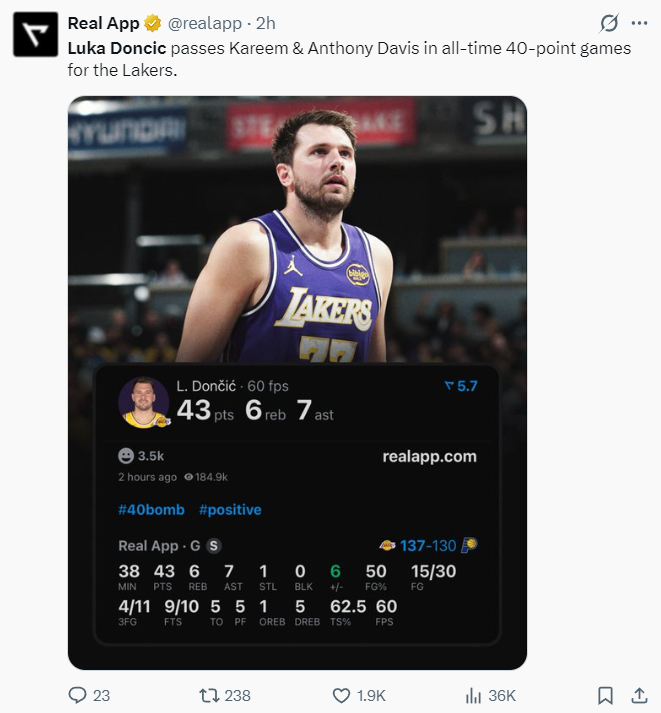Screen dimensions: 661x713
Task: Open the Grok slash icon
Action: point(607,24)
